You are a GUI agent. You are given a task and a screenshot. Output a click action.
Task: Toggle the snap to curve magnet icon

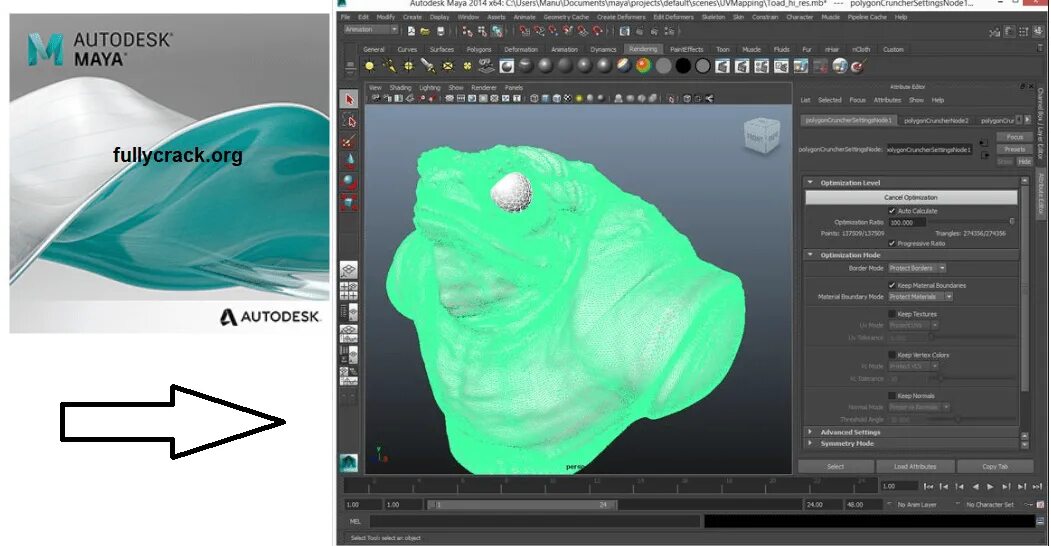[x=539, y=31]
